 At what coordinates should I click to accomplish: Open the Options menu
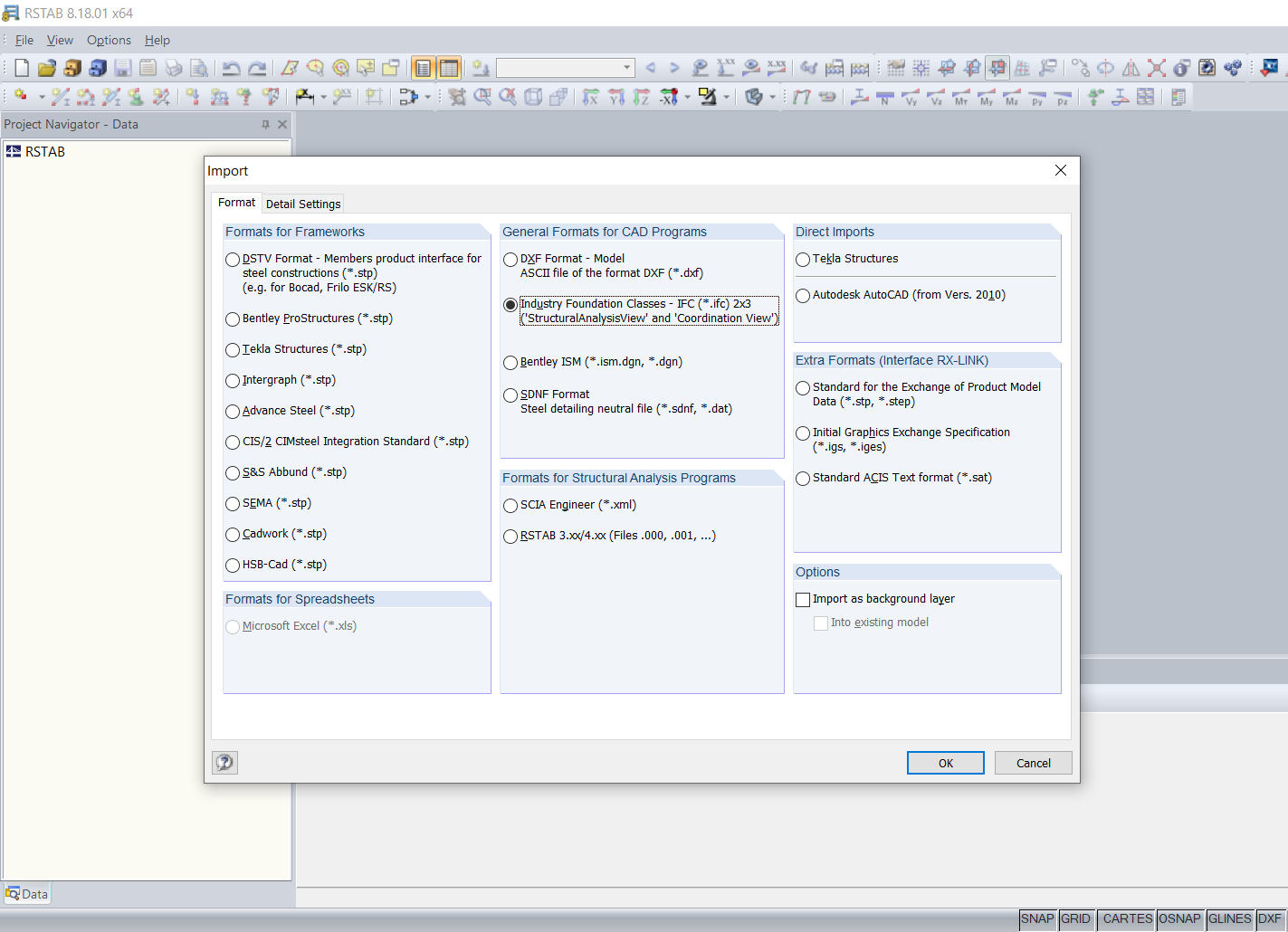click(109, 40)
